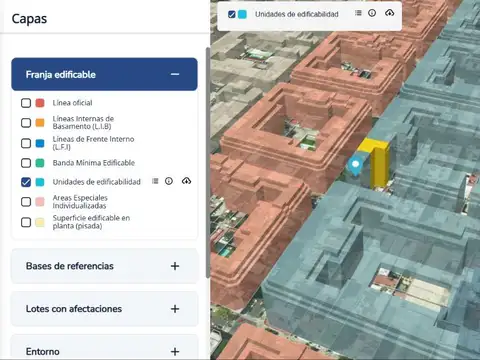Click pale yellow swatch for Superficie edificable
The image size is (480, 360).
40,222
